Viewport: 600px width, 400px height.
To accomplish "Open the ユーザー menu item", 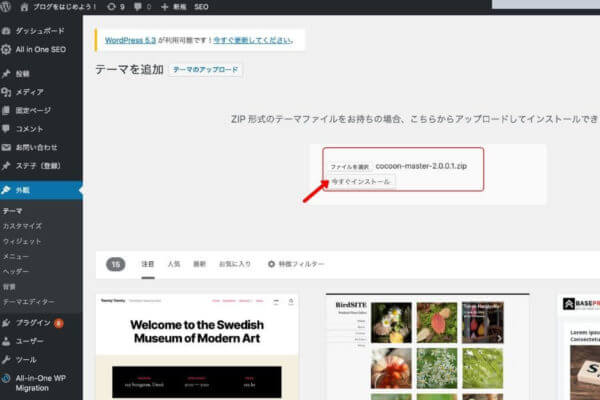I will point(29,341).
